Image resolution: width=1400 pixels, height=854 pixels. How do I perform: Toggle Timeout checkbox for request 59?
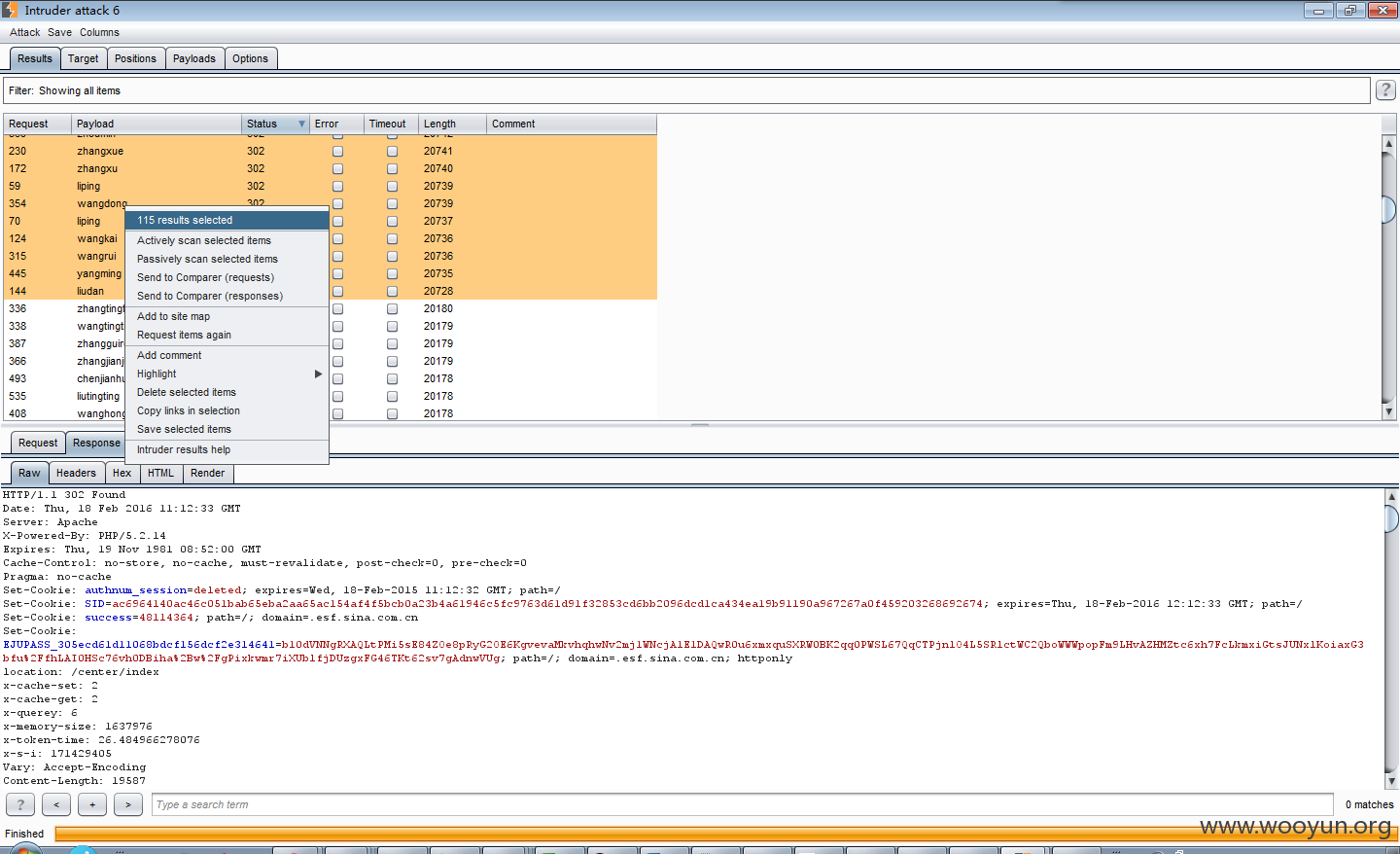coord(392,186)
